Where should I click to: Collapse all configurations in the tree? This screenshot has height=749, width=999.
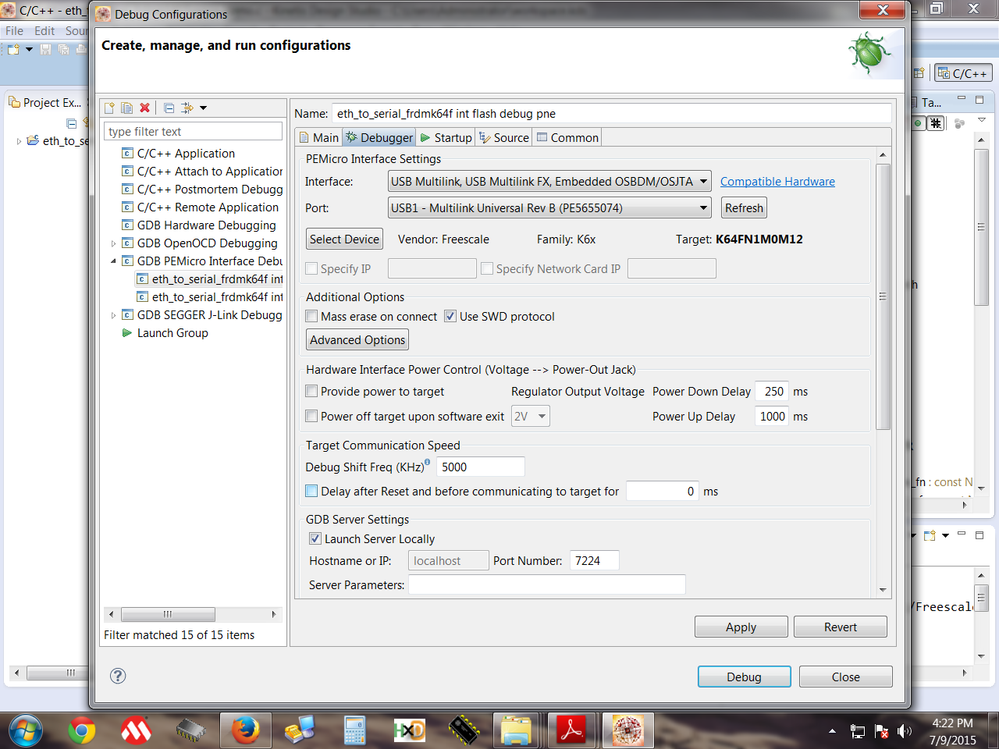click(x=169, y=108)
